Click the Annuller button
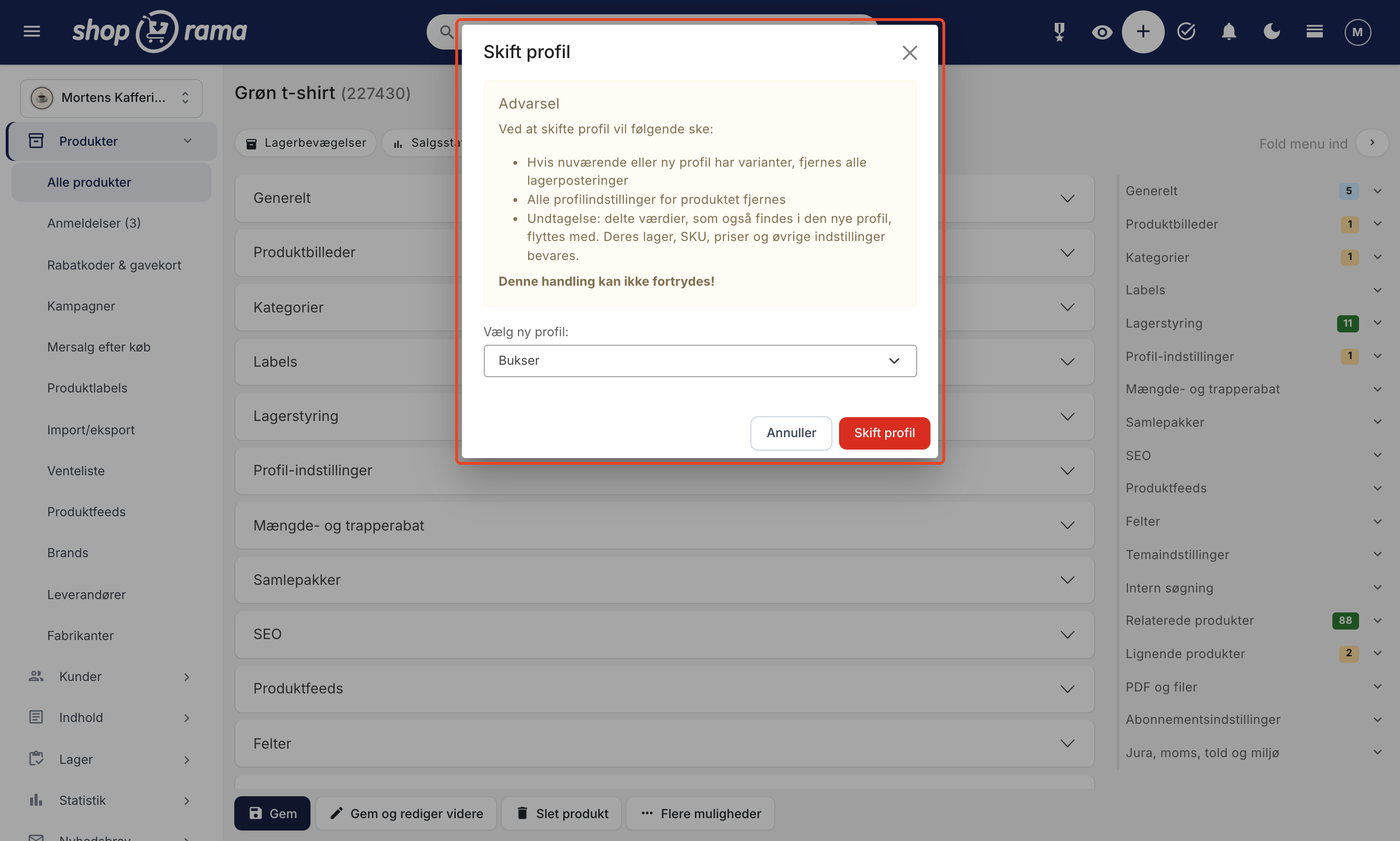The width and height of the screenshot is (1400, 841). tap(791, 433)
